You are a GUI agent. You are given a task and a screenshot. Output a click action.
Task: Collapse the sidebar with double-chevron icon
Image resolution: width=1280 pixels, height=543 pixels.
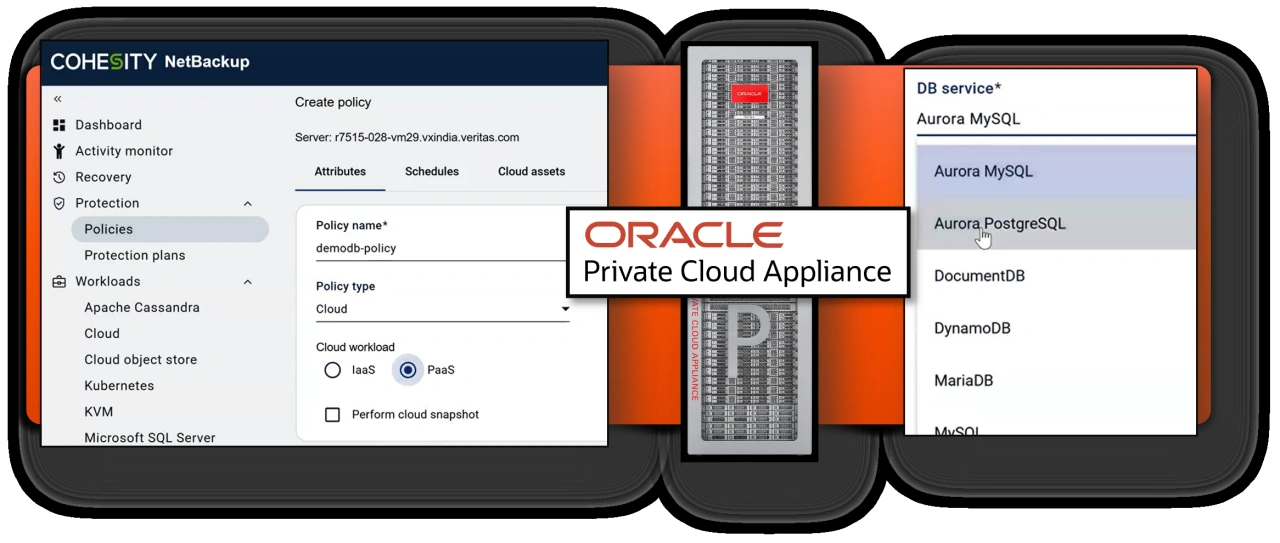tap(58, 99)
